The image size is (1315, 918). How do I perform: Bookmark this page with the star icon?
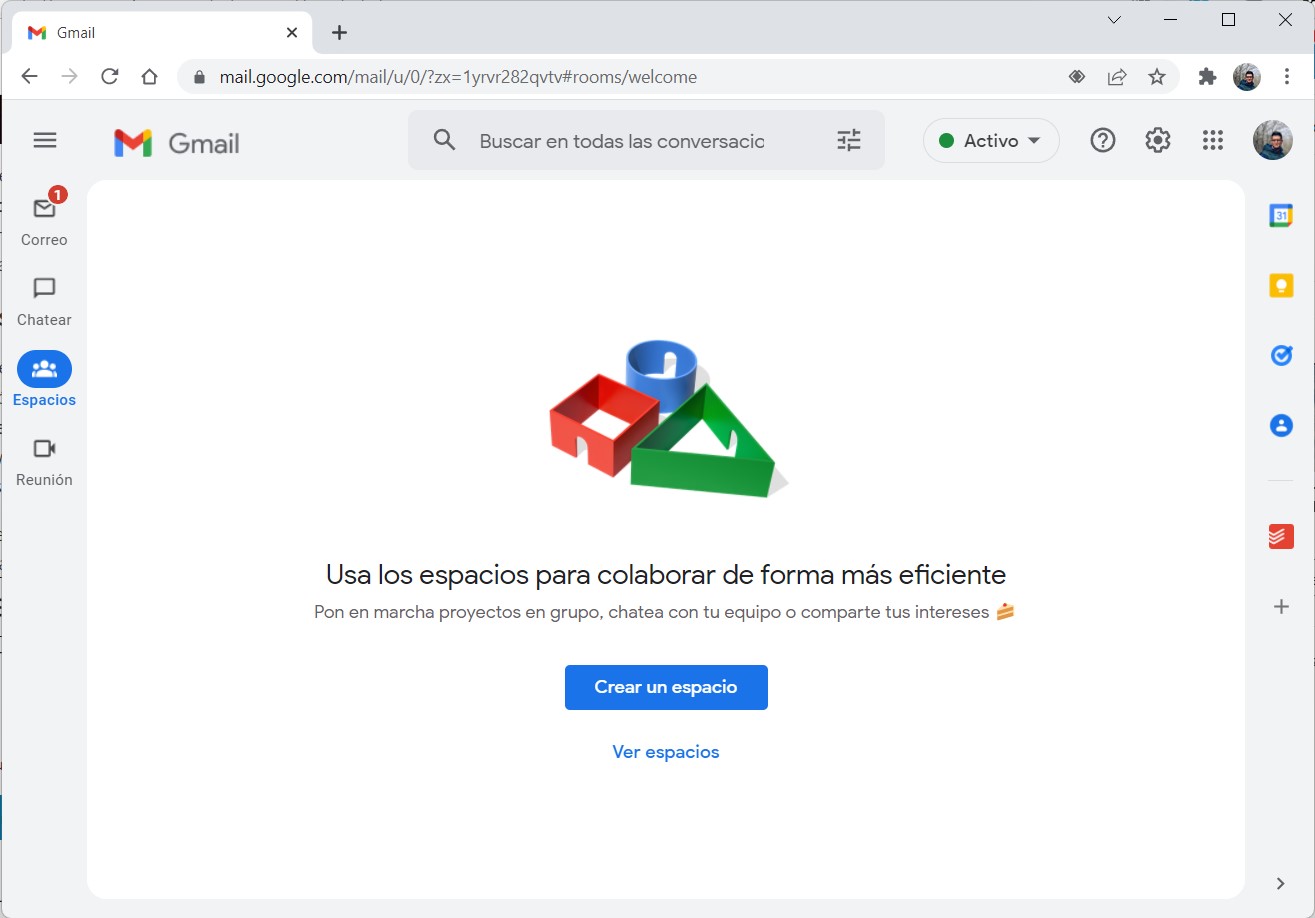[1157, 77]
